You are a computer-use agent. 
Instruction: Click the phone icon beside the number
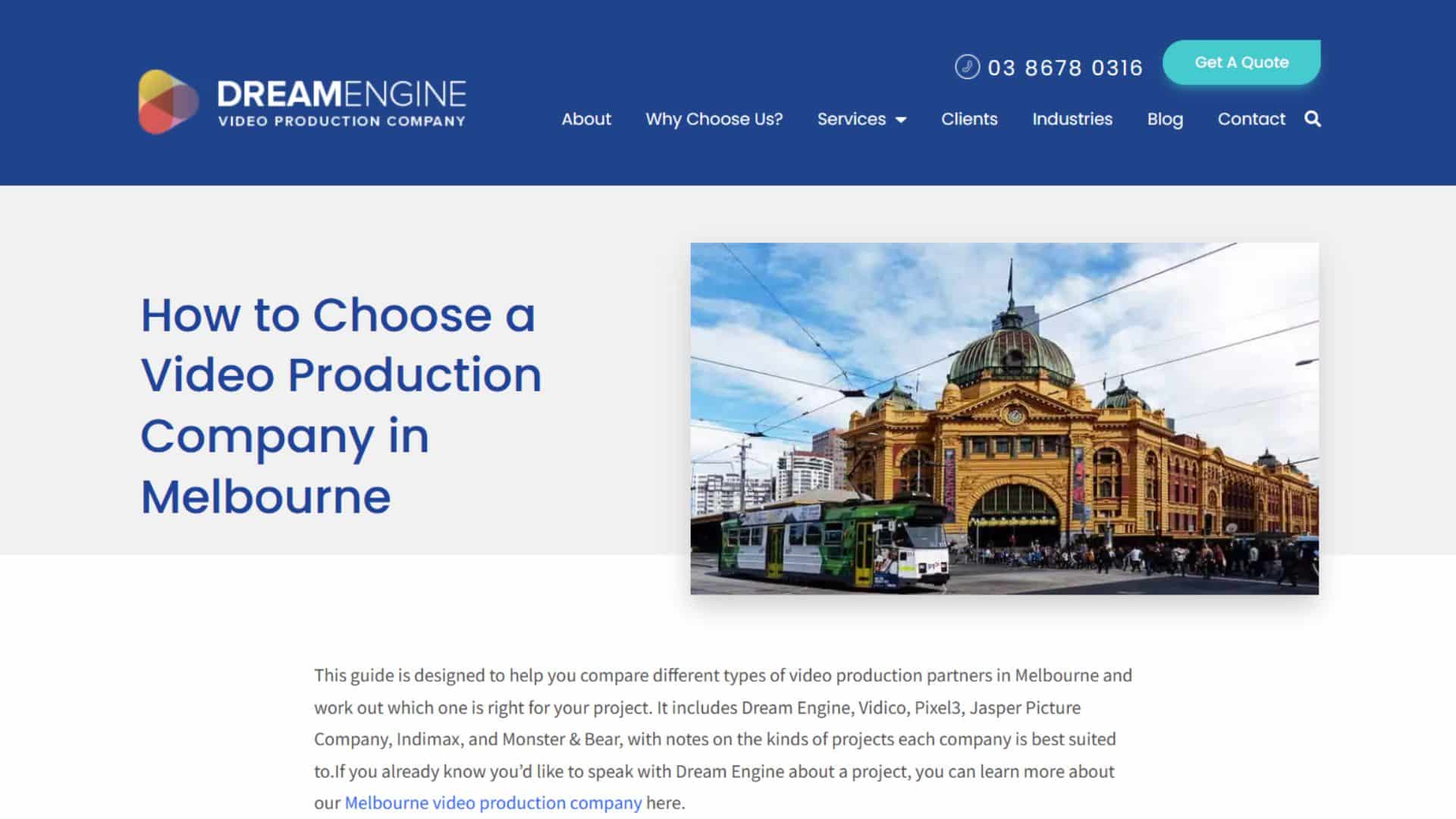click(x=967, y=67)
